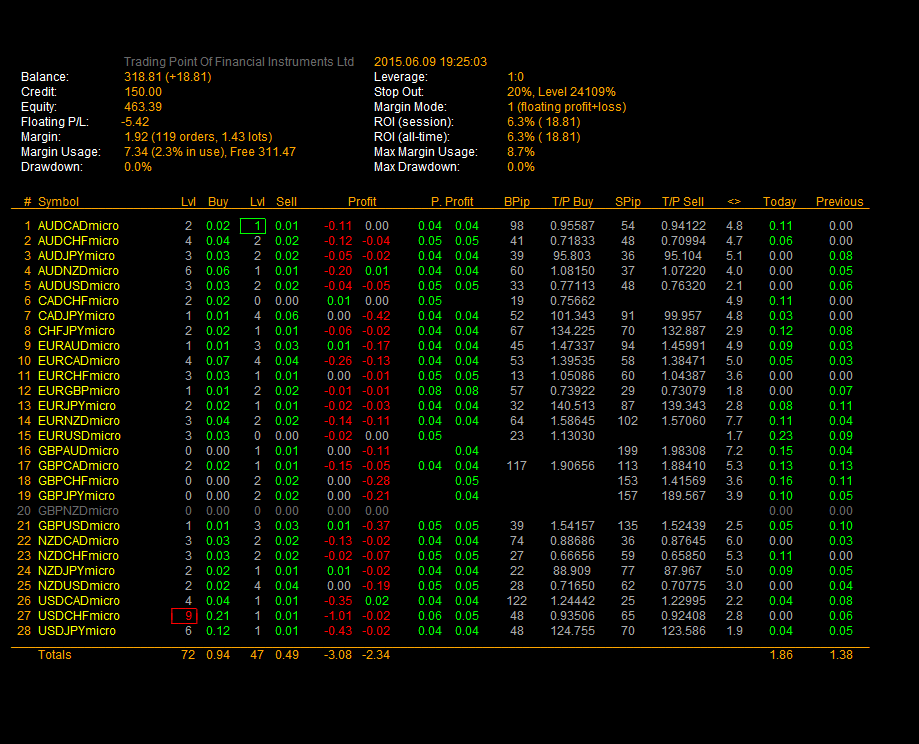Screen dimensions: 919x744
Task: Click the AUDCADmicro symbol label
Action: click(x=78, y=226)
